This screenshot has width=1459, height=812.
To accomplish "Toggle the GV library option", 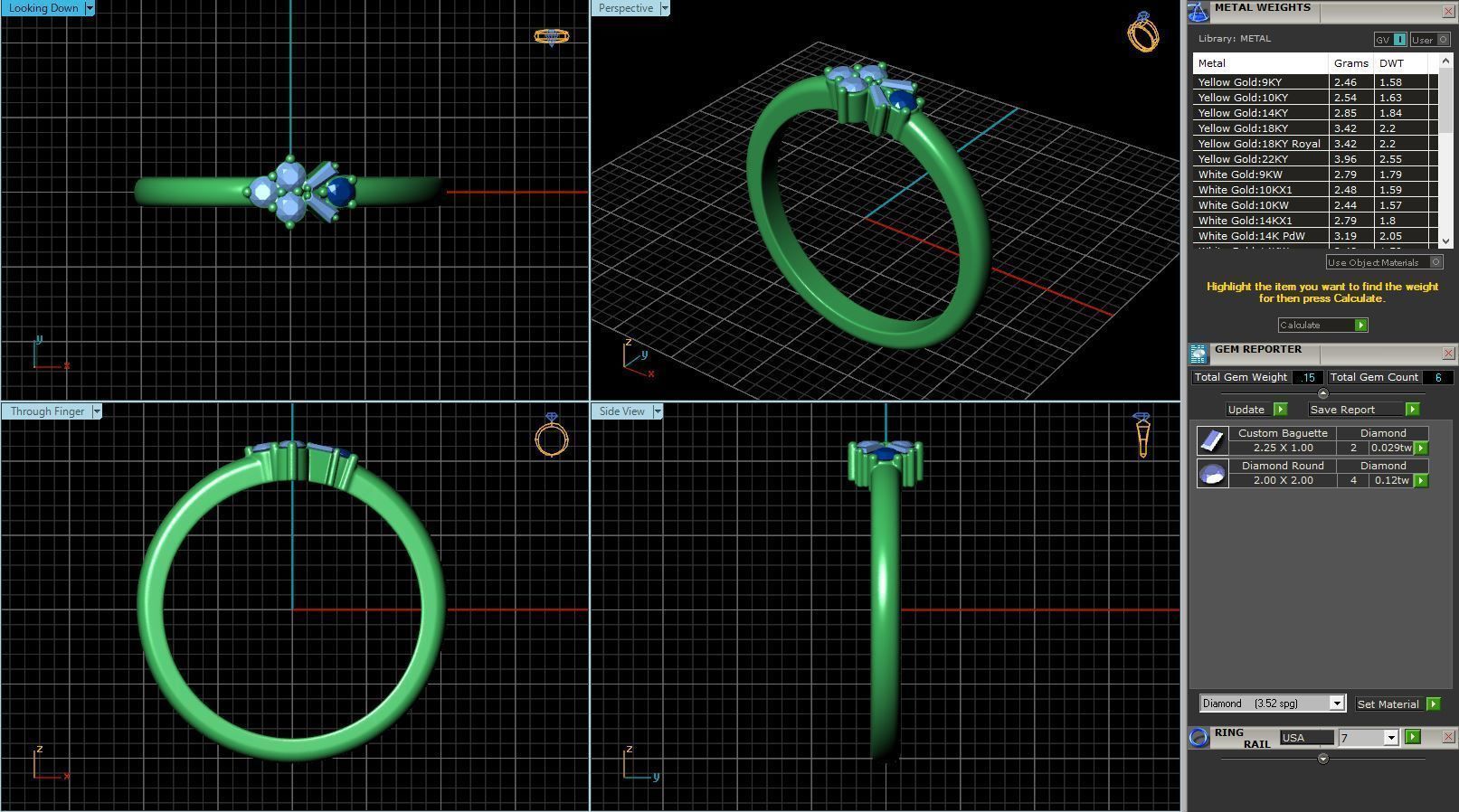I will (1390, 40).
